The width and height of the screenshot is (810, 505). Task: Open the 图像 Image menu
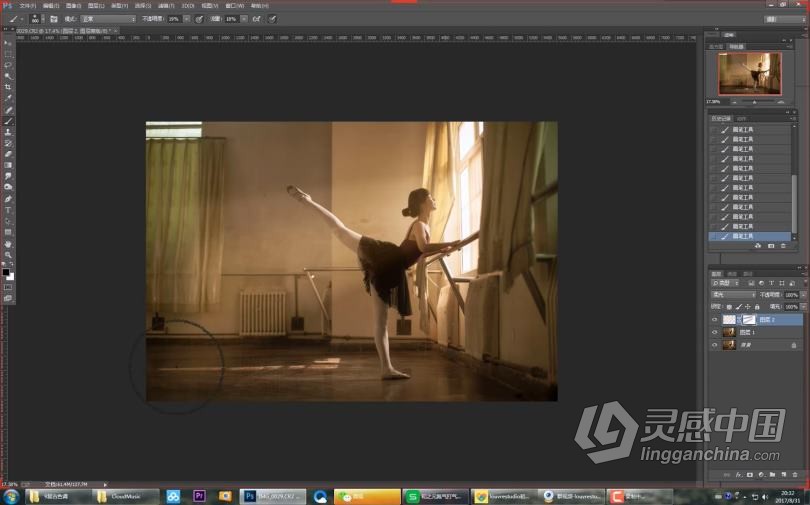[x=73, y=6]
